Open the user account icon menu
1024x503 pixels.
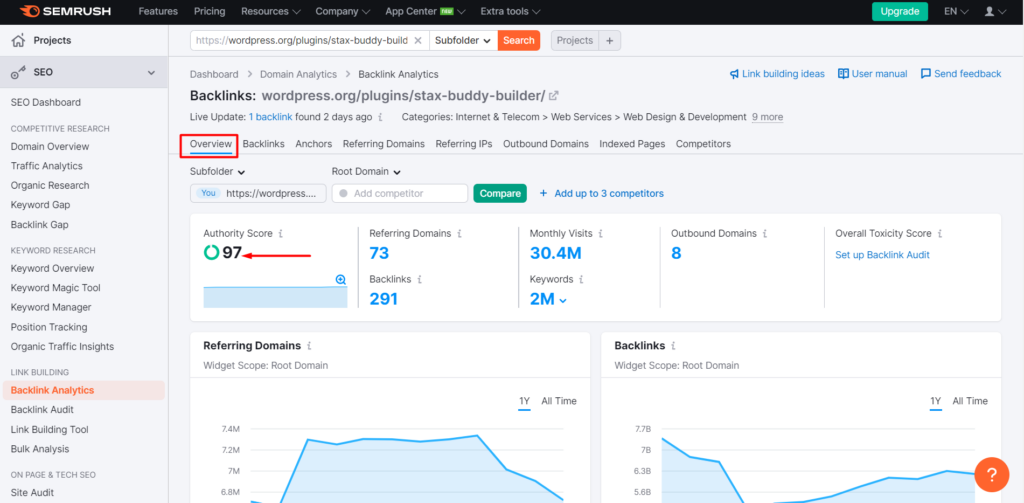995,11
